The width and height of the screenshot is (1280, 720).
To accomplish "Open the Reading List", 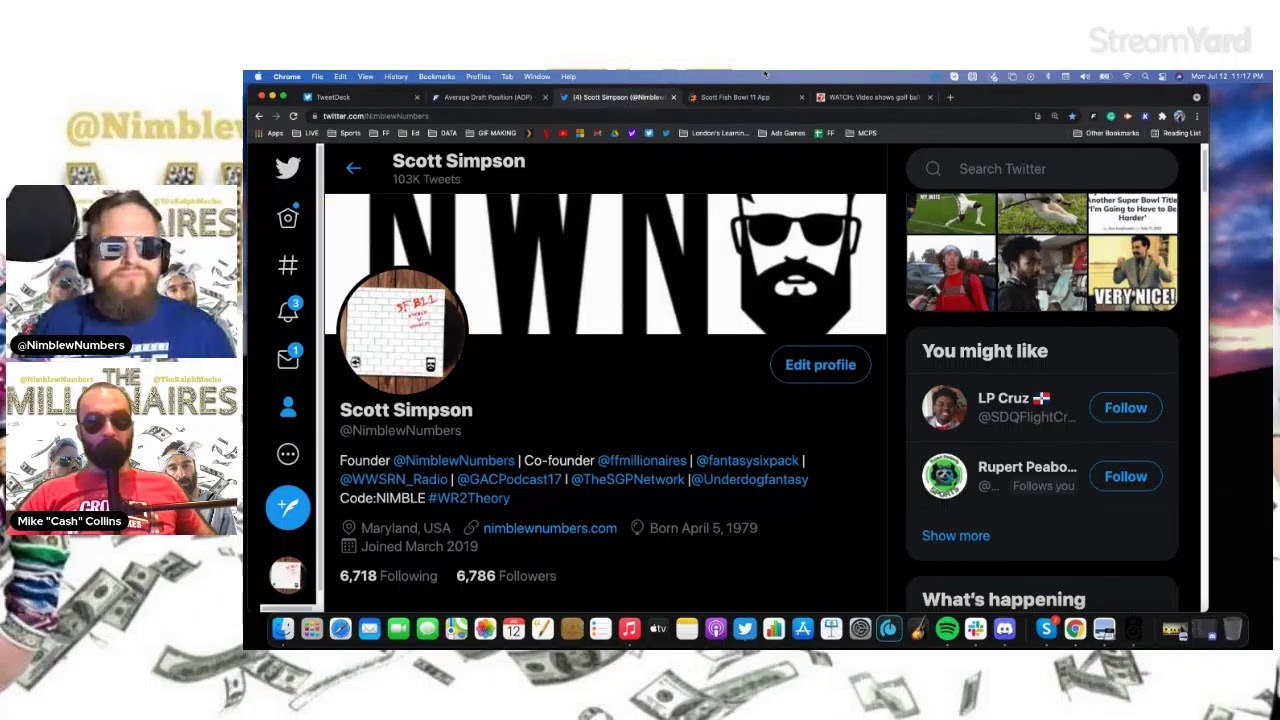I will (1176, 133).
